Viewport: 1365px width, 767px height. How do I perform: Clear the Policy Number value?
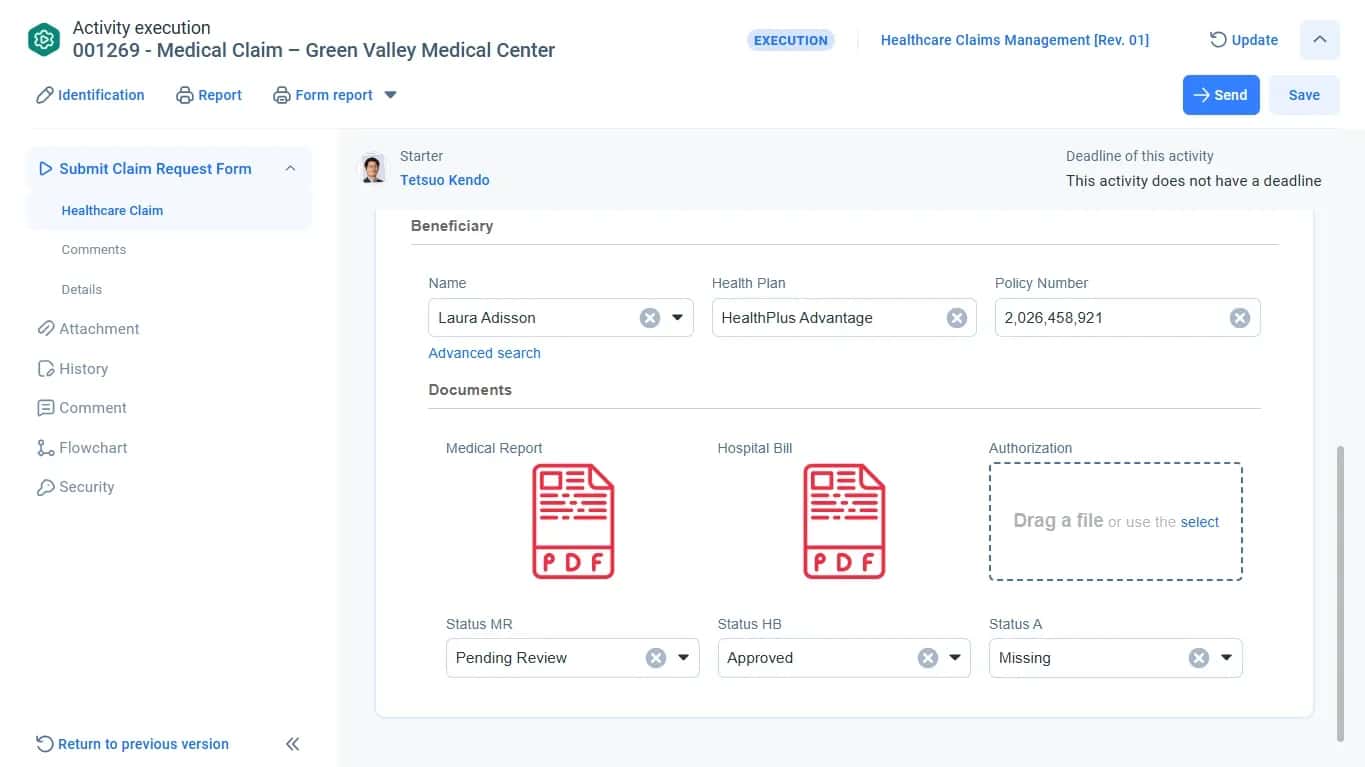[1240, 318]
